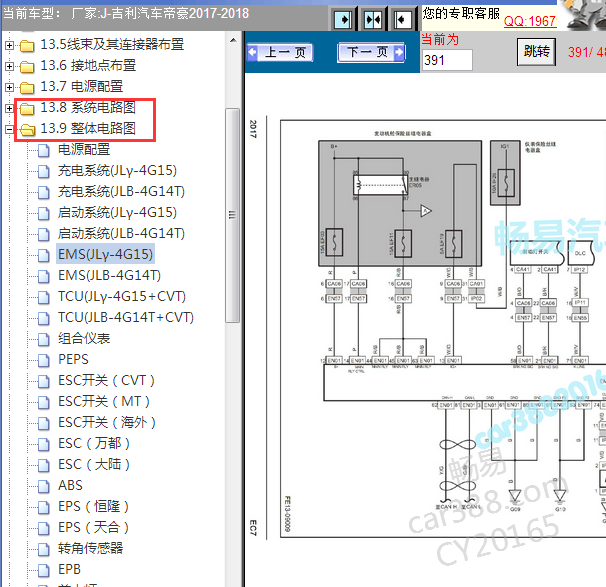Click the center split arrows icon

click(x=373, y=19)
